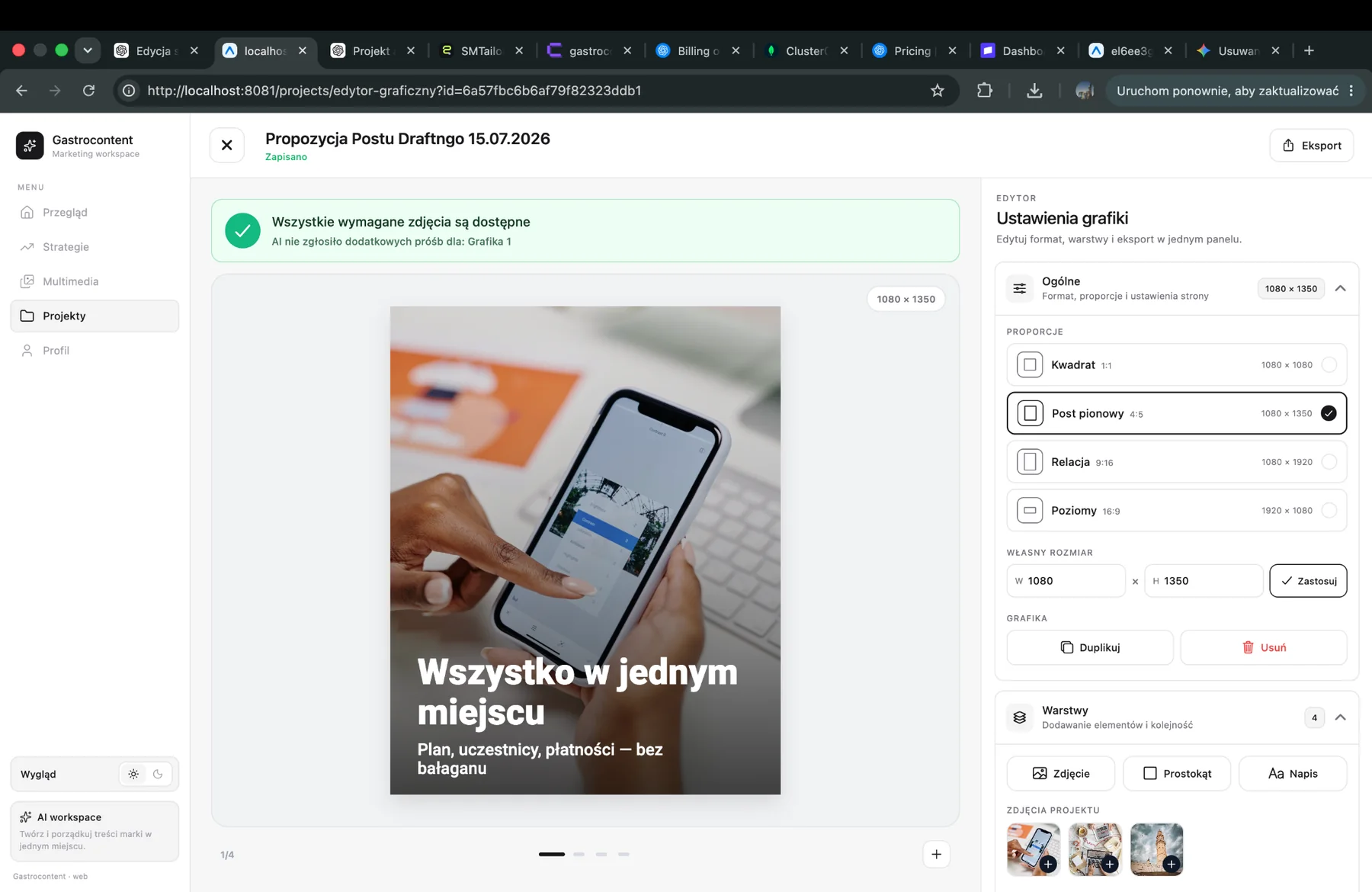Viewport: 1372px width, 892px height.
Task: Click subtitle 'Plan, uczestnicy, płatności — bez bałaganu'
Action: click(x=540, y=759)
